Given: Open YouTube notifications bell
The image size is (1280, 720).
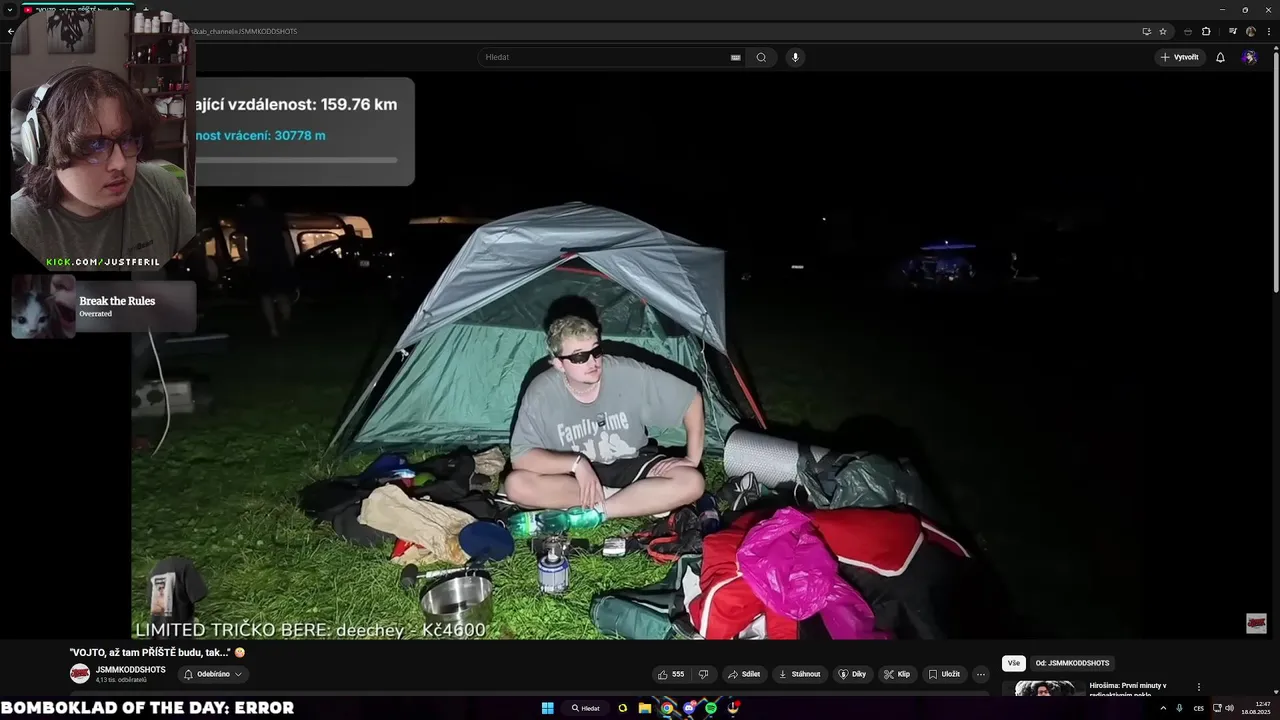Looking at the screenshot, I should (1220, 57).
